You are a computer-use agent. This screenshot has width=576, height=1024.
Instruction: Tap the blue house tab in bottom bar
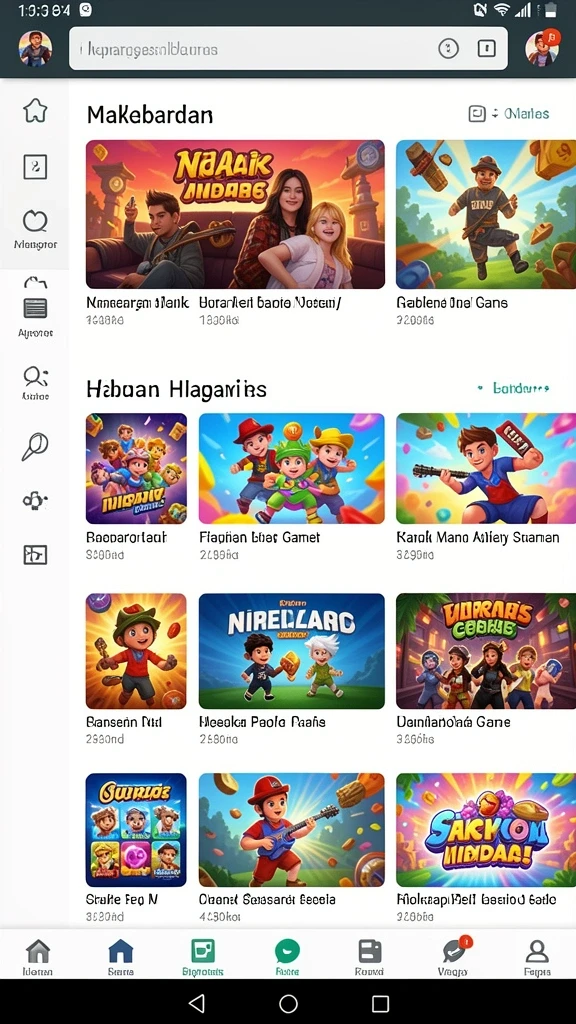121,952
